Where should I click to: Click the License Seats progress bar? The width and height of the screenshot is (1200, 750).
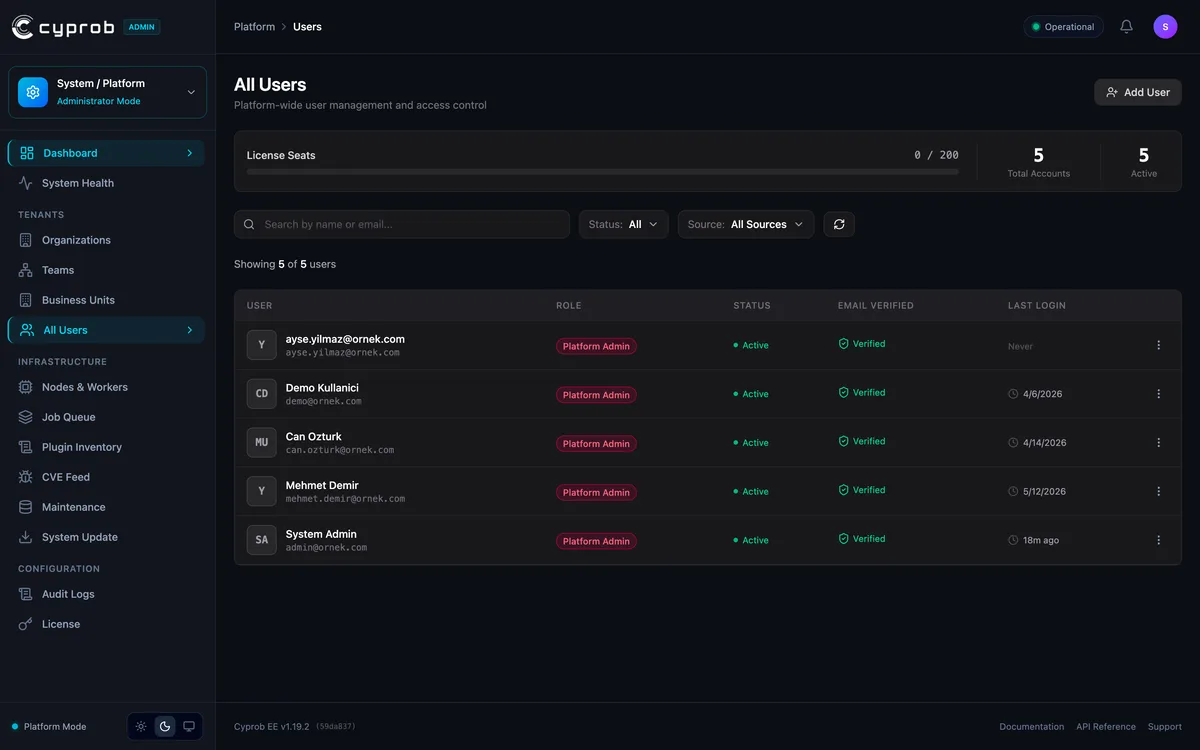pyautogui.click(x=603, y=172)
